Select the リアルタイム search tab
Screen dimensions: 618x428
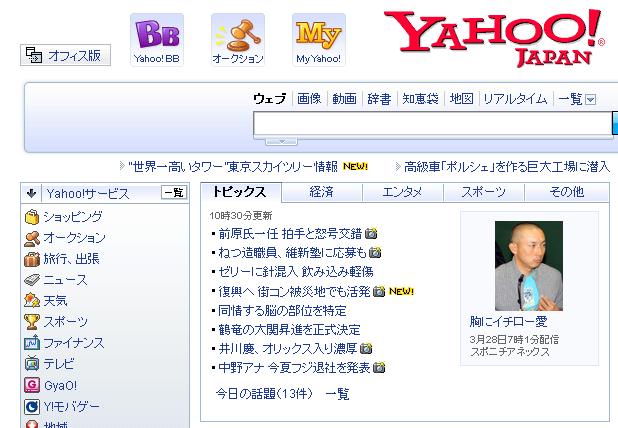click(516, 99)
